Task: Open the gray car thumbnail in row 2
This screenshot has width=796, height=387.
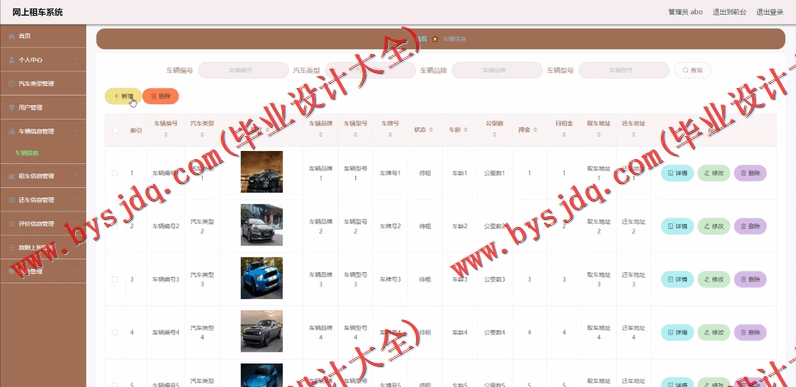Action: pos(261,225)
